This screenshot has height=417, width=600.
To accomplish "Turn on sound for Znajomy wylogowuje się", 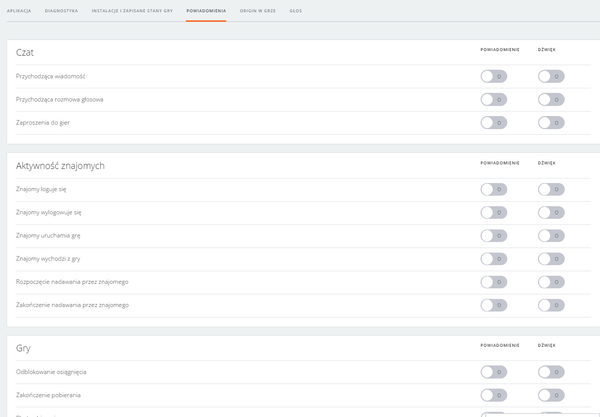I will coord(550,212).
